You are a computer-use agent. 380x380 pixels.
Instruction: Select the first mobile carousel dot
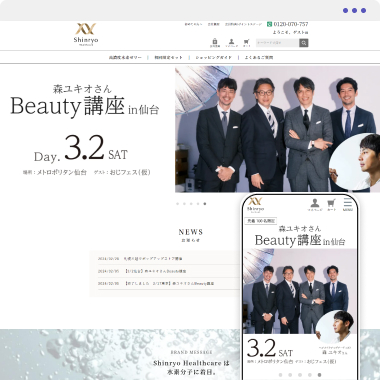click(x=280, y=375)
